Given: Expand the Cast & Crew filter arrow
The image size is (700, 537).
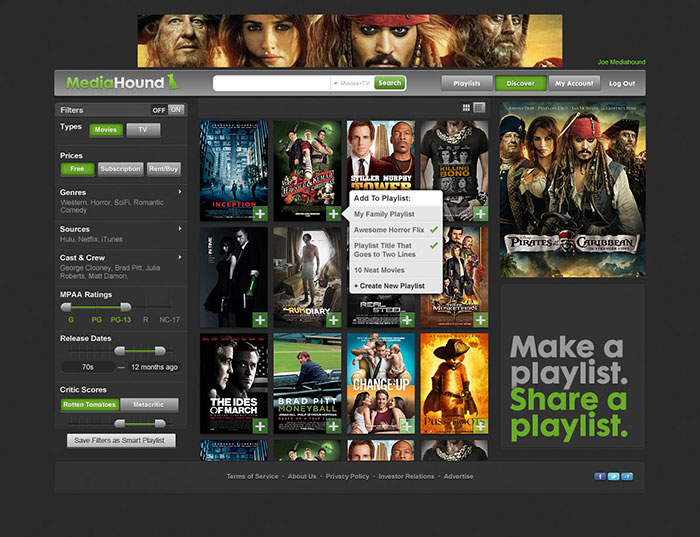Looking at the screenshot, I should click(x=180, y=257).
